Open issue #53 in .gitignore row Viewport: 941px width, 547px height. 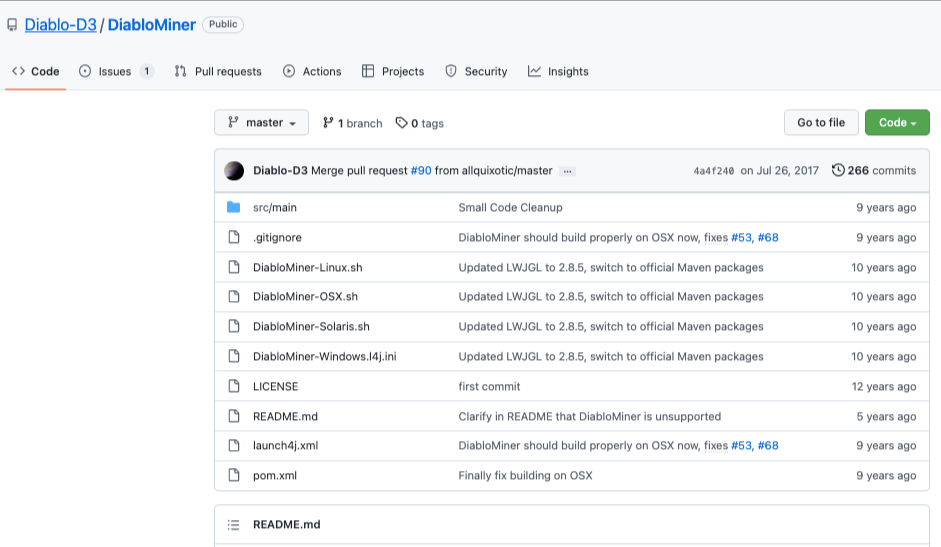[x=741, y=238]
